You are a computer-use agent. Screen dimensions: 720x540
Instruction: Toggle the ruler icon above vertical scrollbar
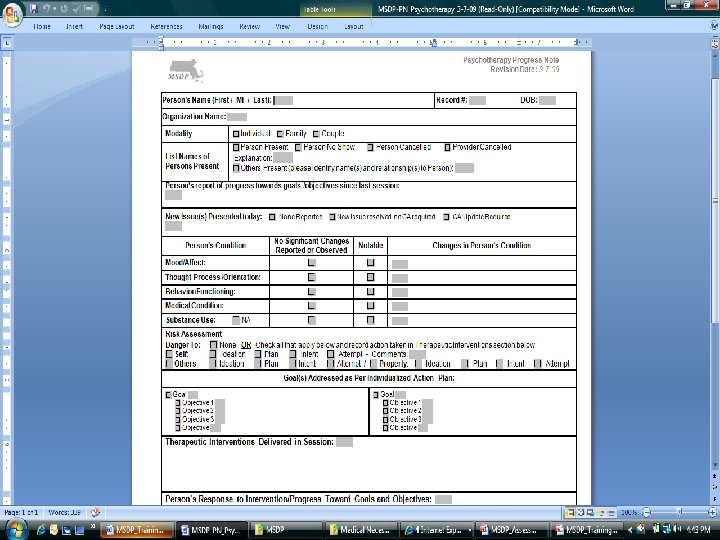[x=715, y=44]
